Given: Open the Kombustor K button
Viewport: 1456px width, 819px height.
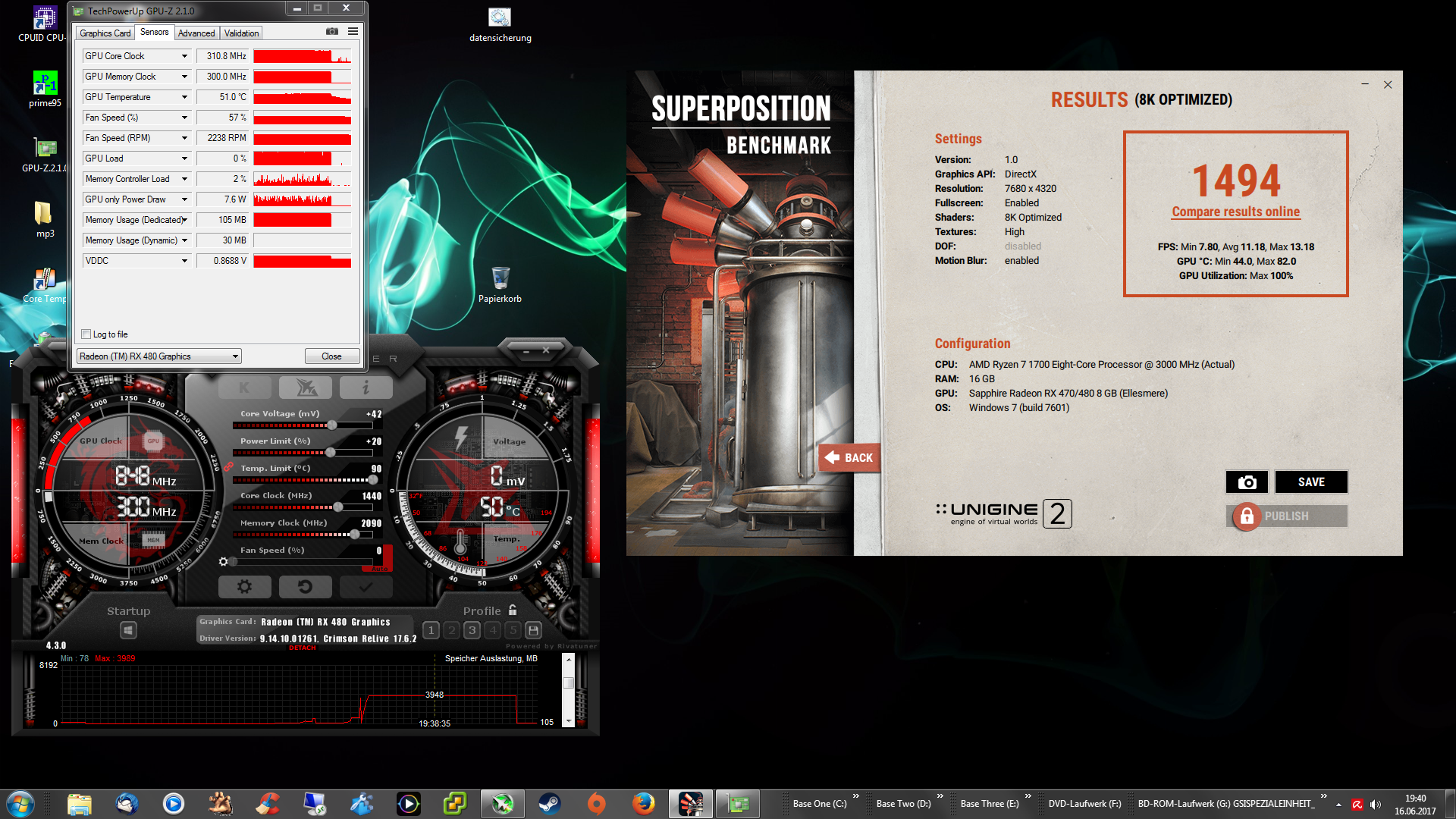Looking at the screenshot, I should pos(244,388).
